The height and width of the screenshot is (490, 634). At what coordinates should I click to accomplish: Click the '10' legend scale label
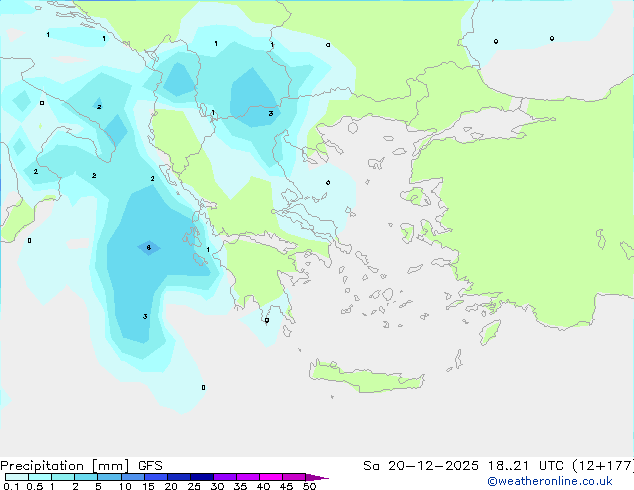[x=125, y=486]
